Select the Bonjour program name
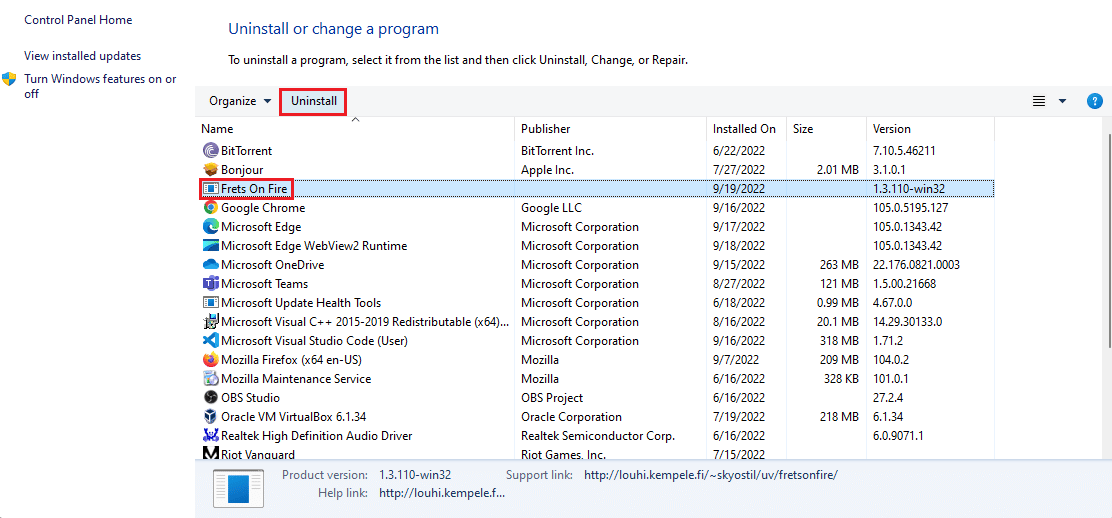 [242, 170]
